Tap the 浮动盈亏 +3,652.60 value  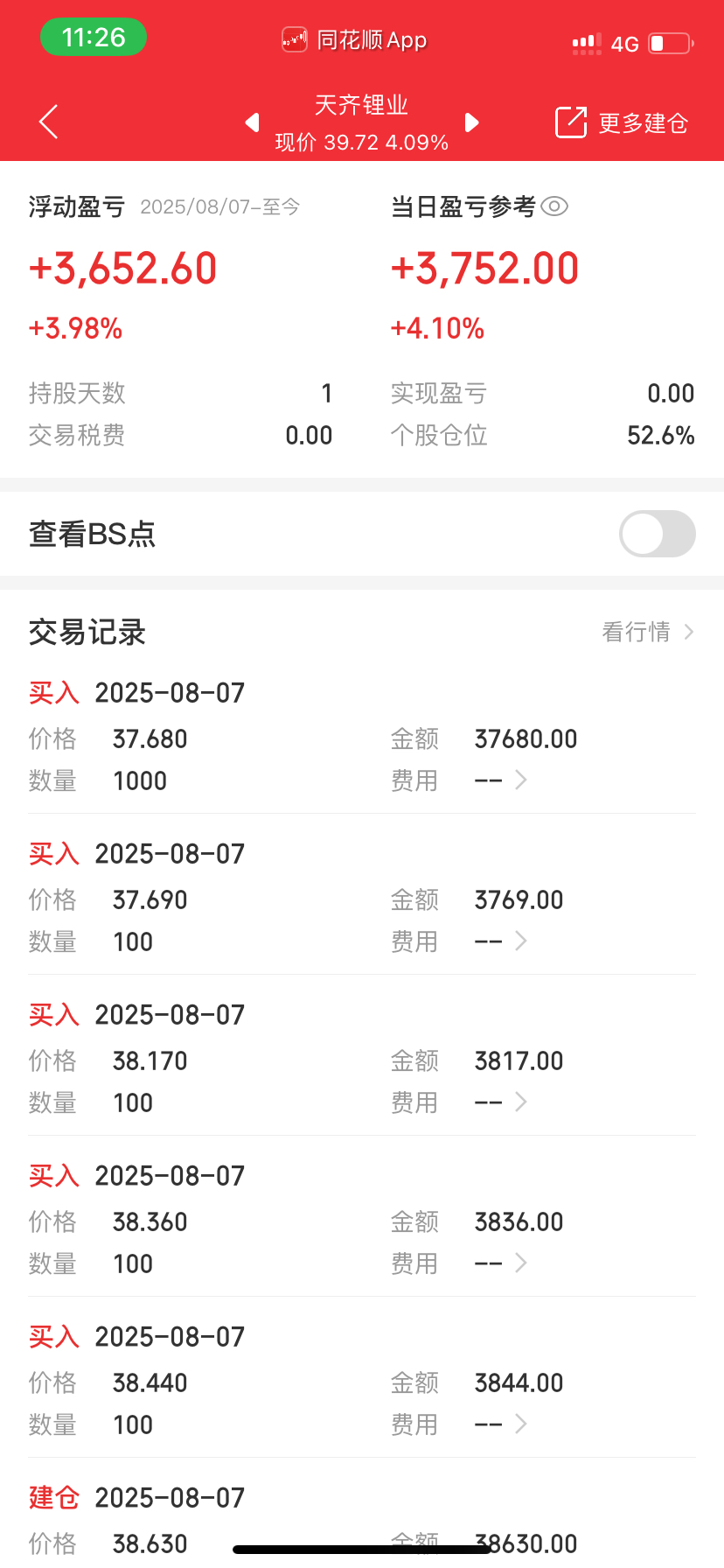122,269
